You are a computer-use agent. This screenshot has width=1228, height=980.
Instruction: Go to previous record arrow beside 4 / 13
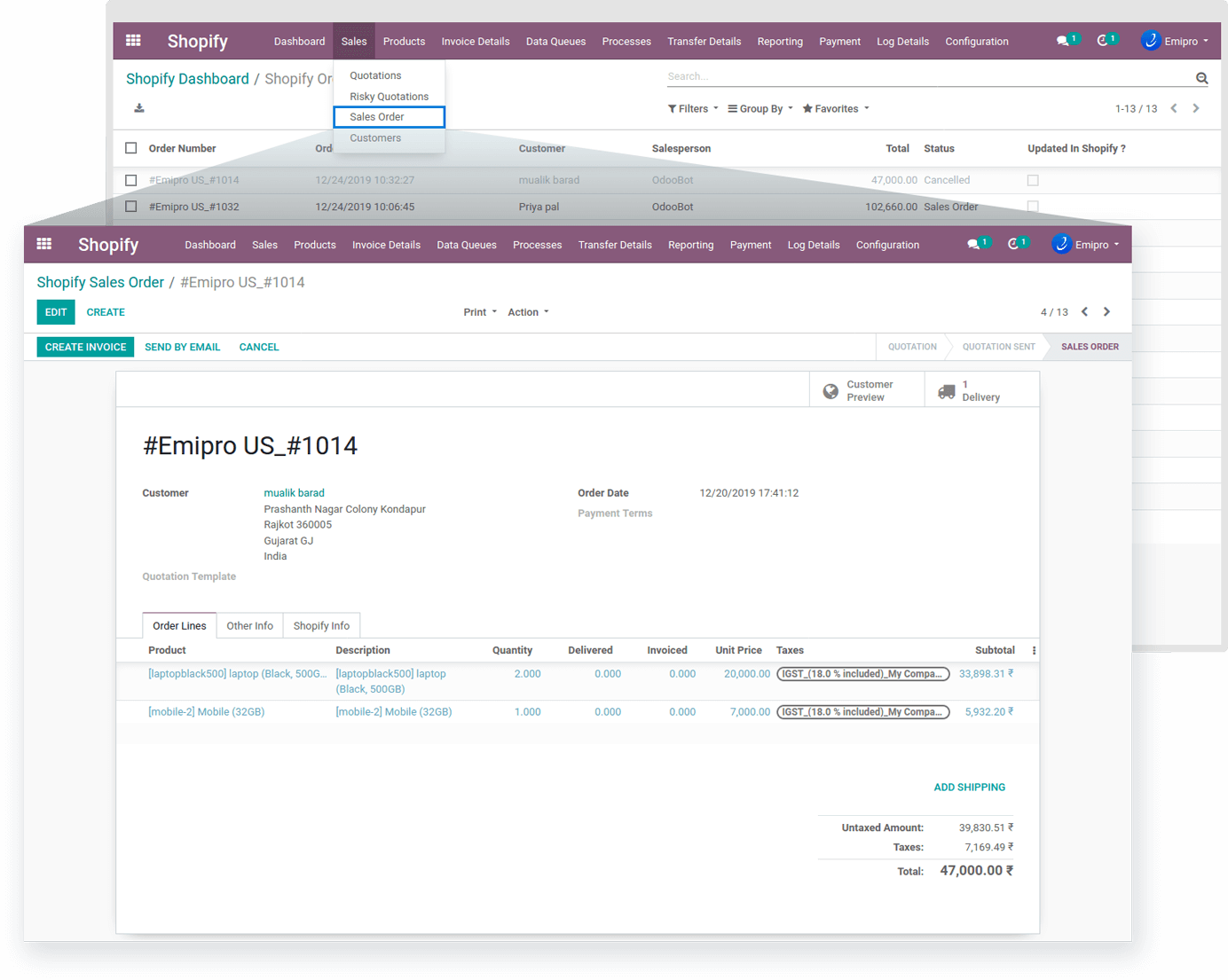click(x=1084, y=312)
